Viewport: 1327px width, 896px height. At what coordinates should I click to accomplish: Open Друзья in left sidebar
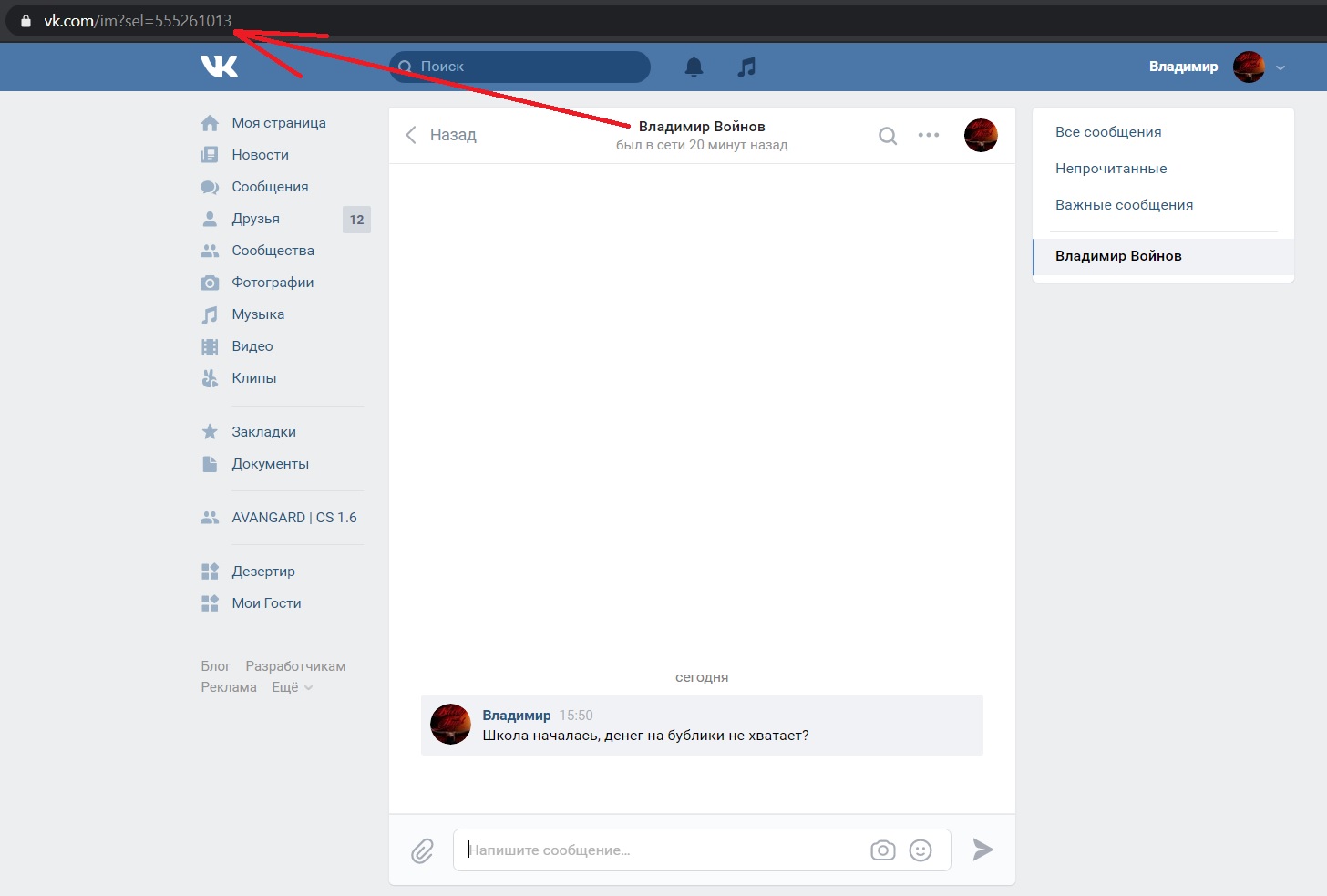[x=283, y=219]
